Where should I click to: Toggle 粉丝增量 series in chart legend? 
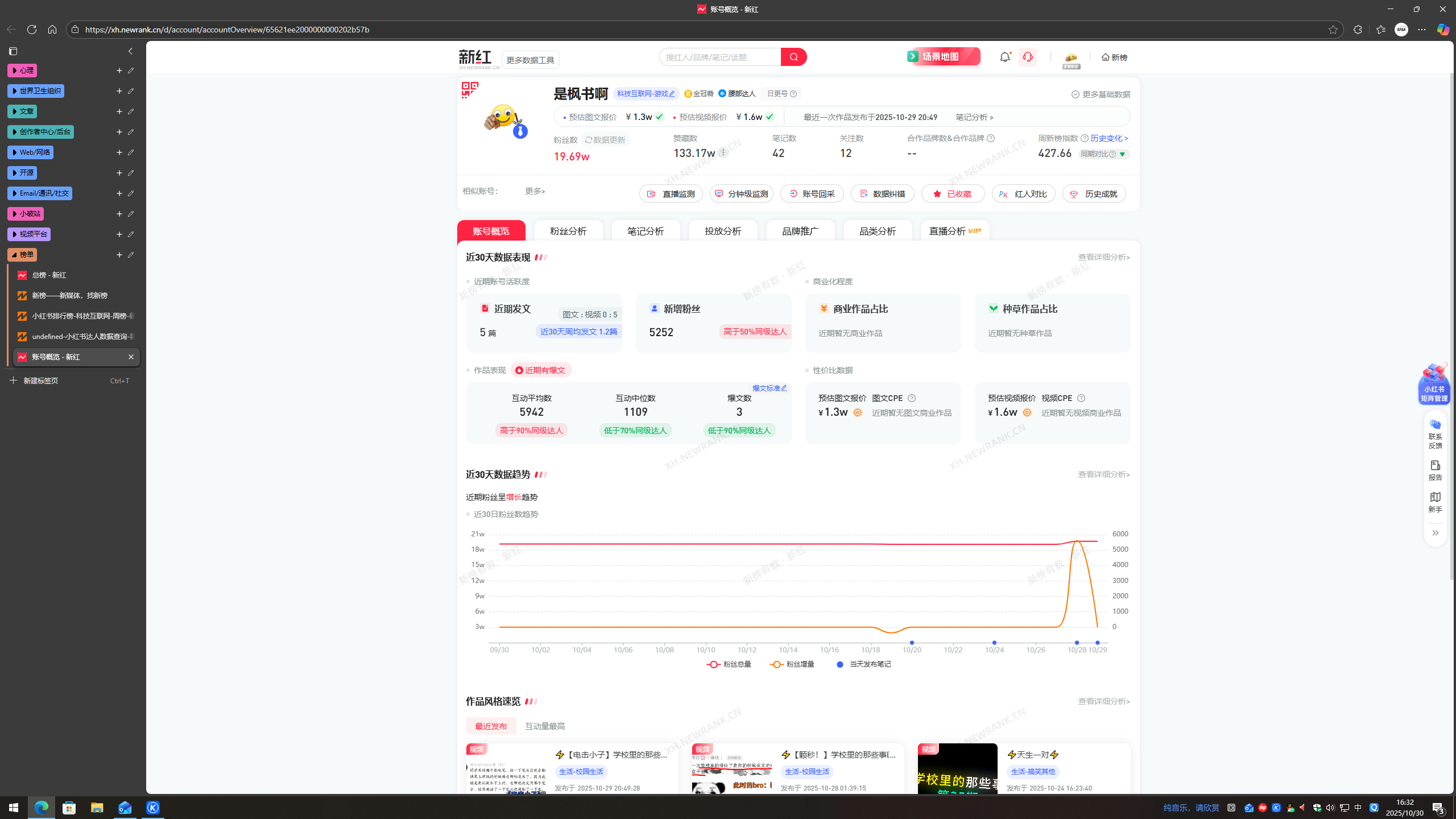pyautogui.click(x=792, y=664)
